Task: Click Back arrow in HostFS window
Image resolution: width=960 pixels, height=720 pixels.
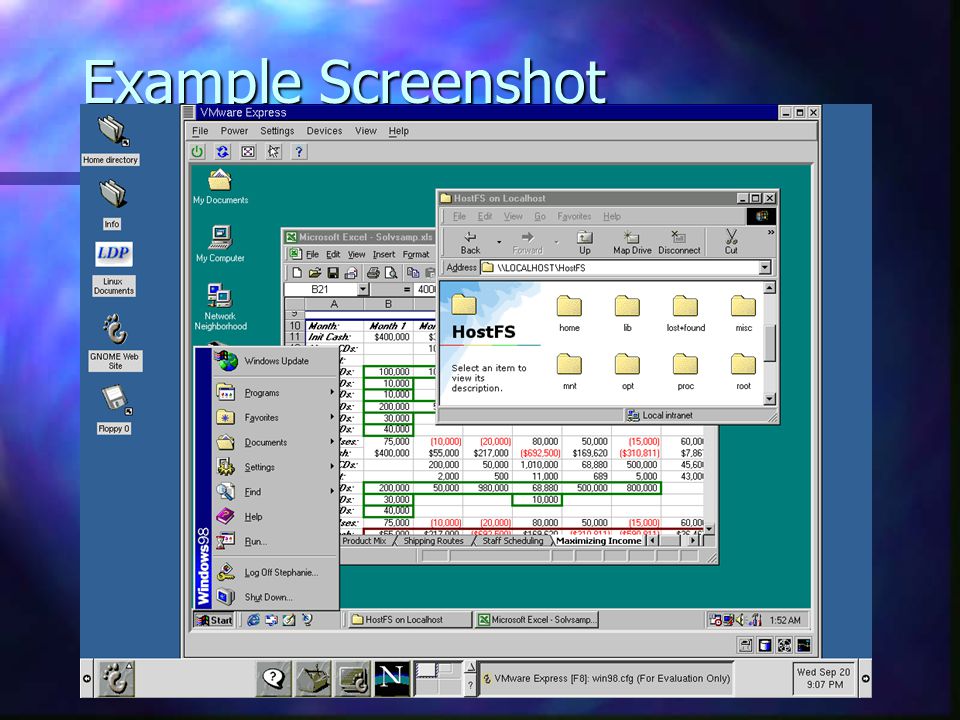Action: coord(470,242)
